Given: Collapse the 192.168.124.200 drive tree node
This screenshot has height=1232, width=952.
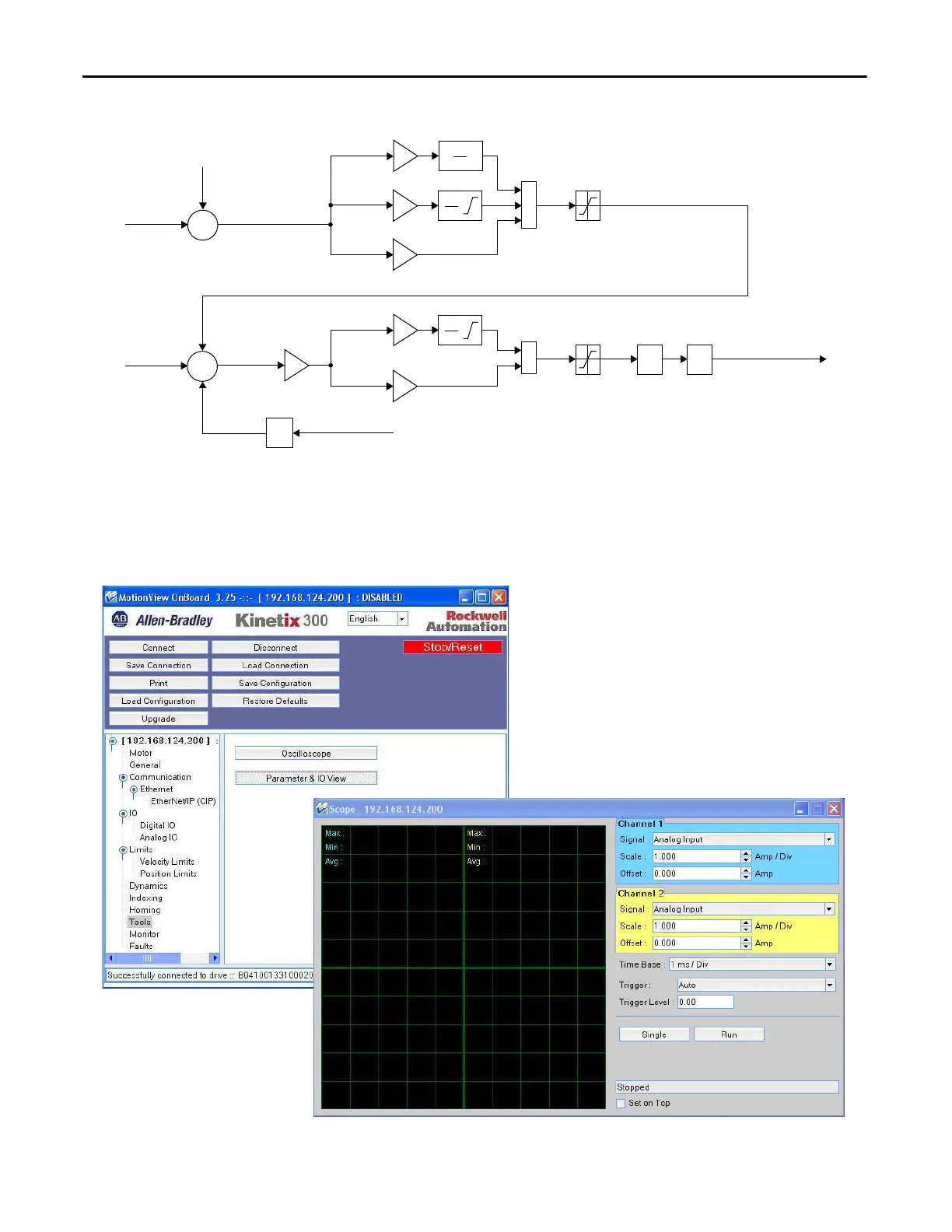Looking at the screenshot, I should pyautogui.click(x=113, y=741).
